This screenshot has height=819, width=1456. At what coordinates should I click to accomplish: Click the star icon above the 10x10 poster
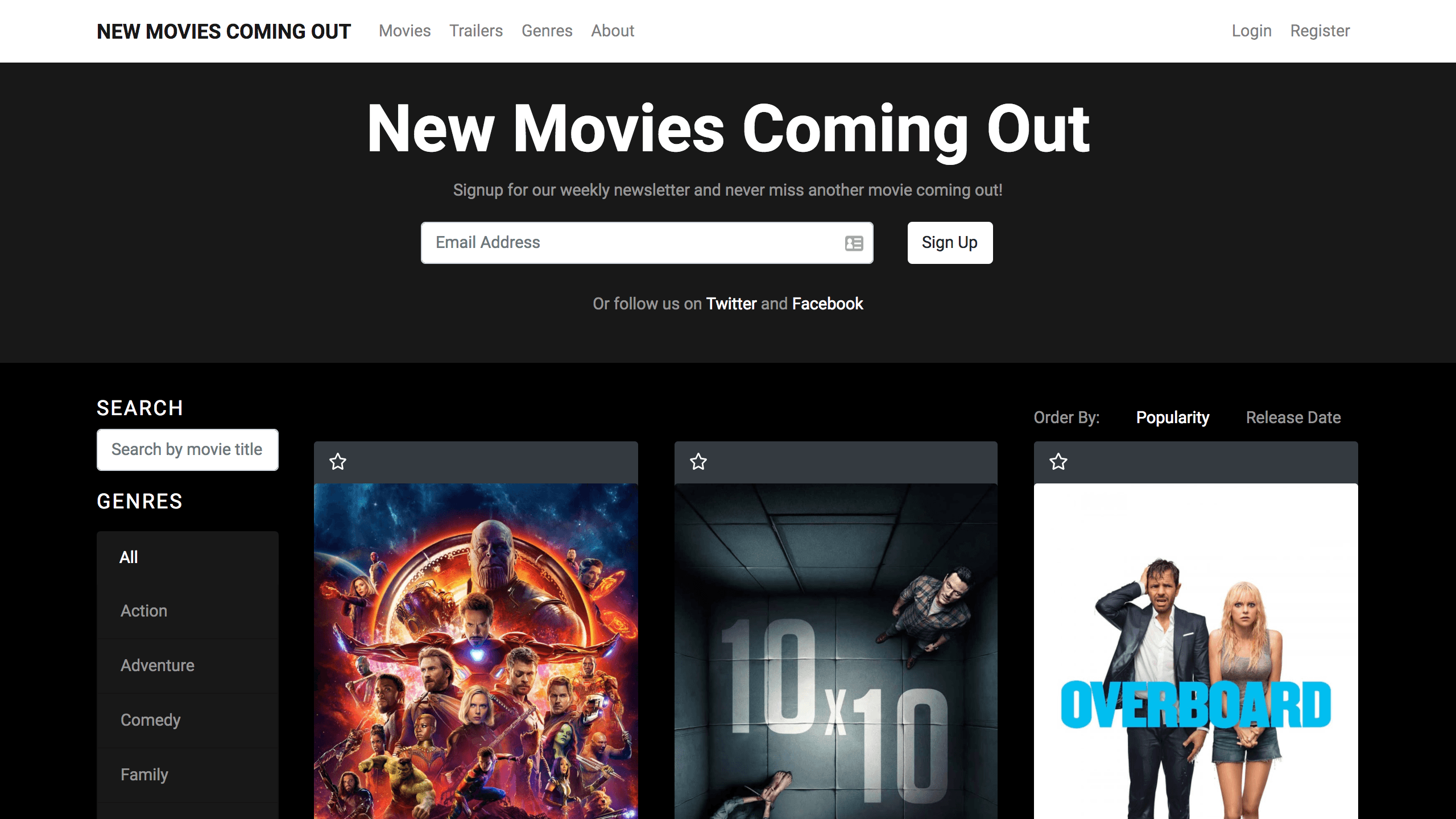[x=698, y=461]
